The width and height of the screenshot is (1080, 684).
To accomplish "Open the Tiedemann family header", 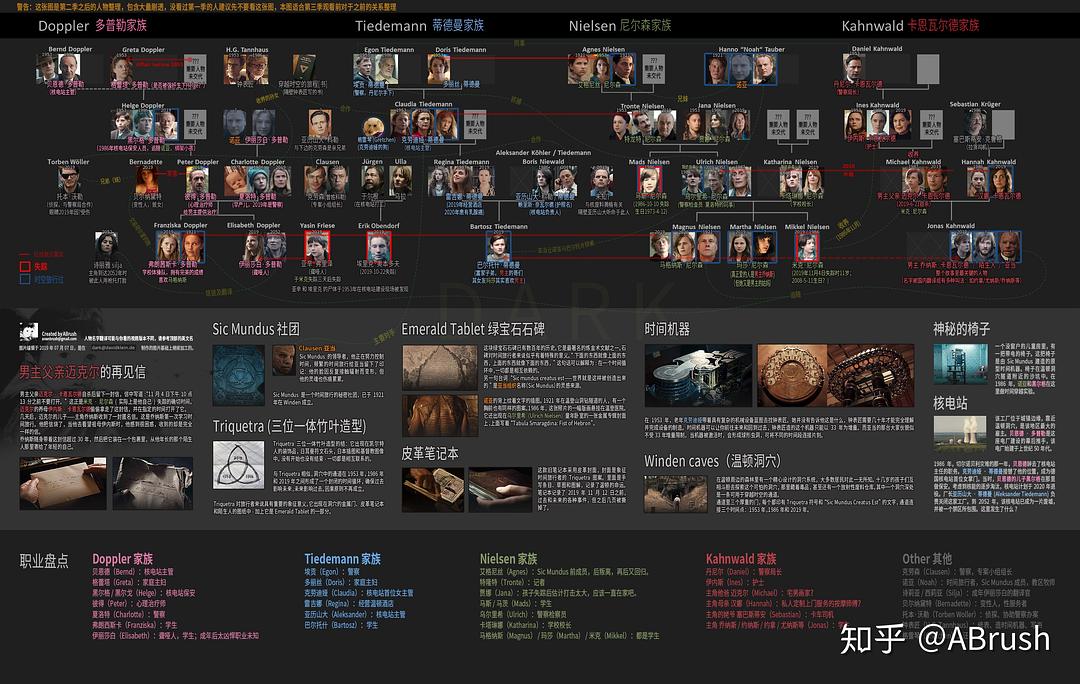I will point(419,26).
